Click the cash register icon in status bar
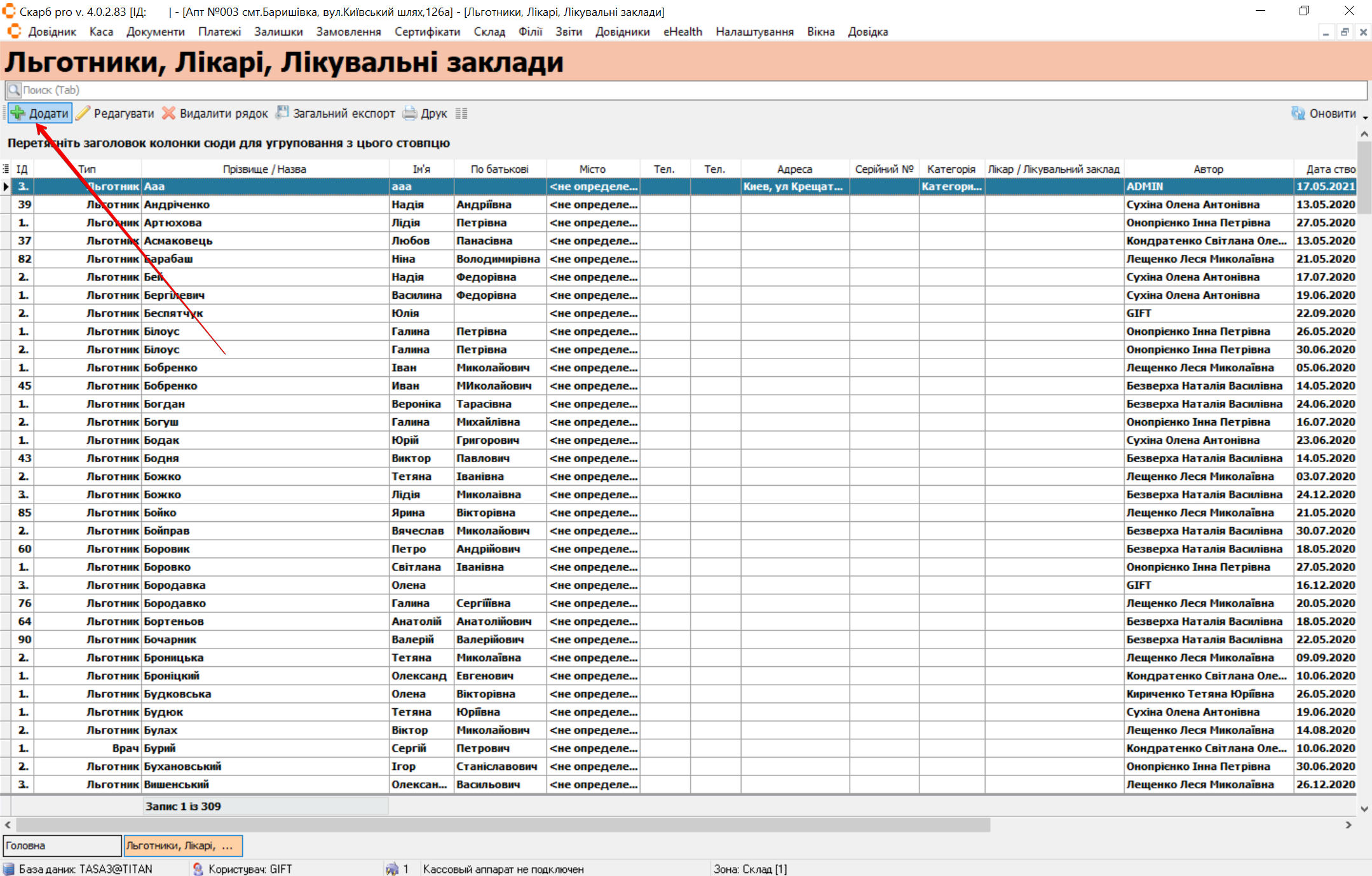Screen dimensions: 1372x876 [392, 868]
